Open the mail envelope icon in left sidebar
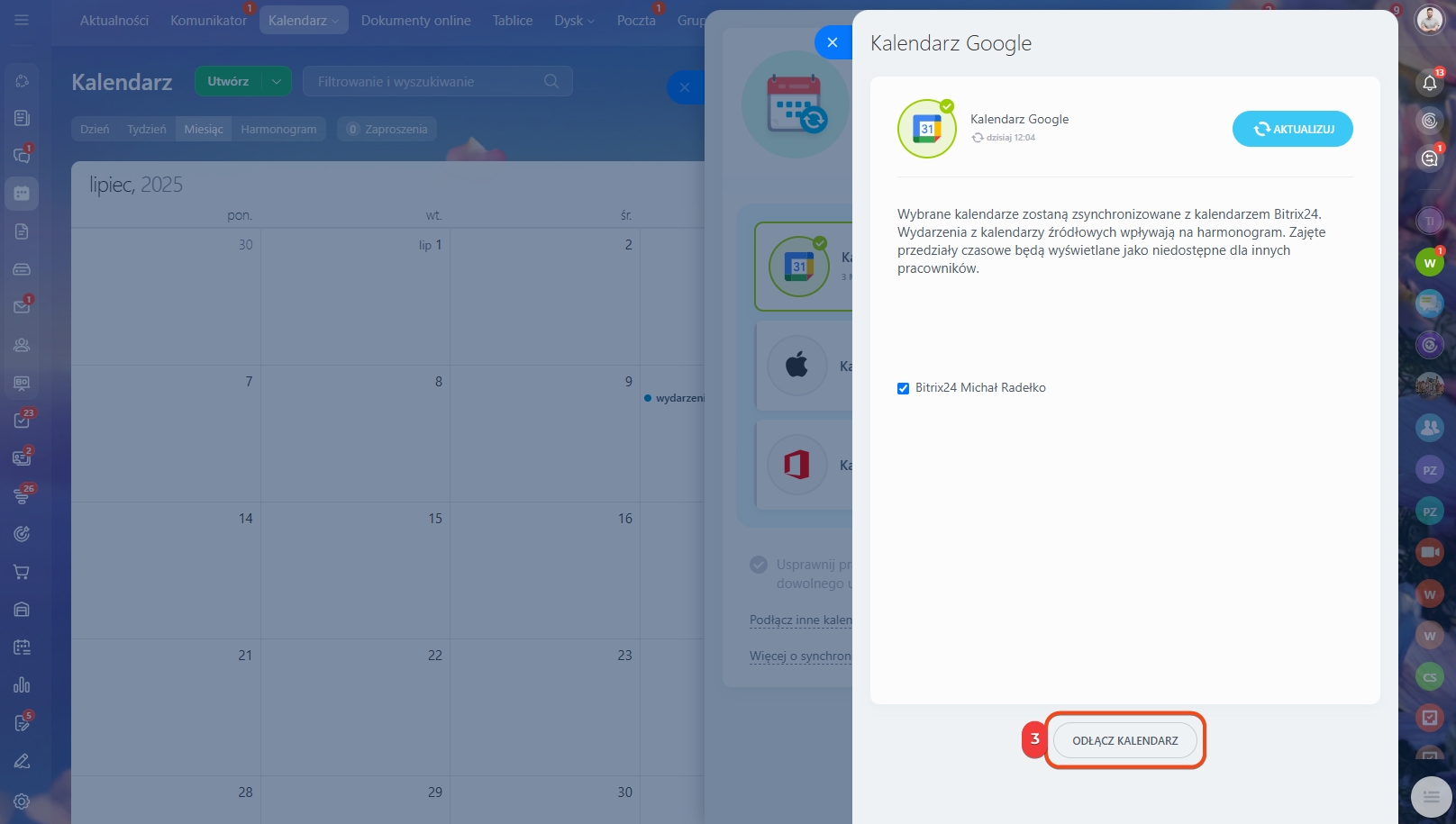This screenshot has width=1456, height=824. coord(22,307)
